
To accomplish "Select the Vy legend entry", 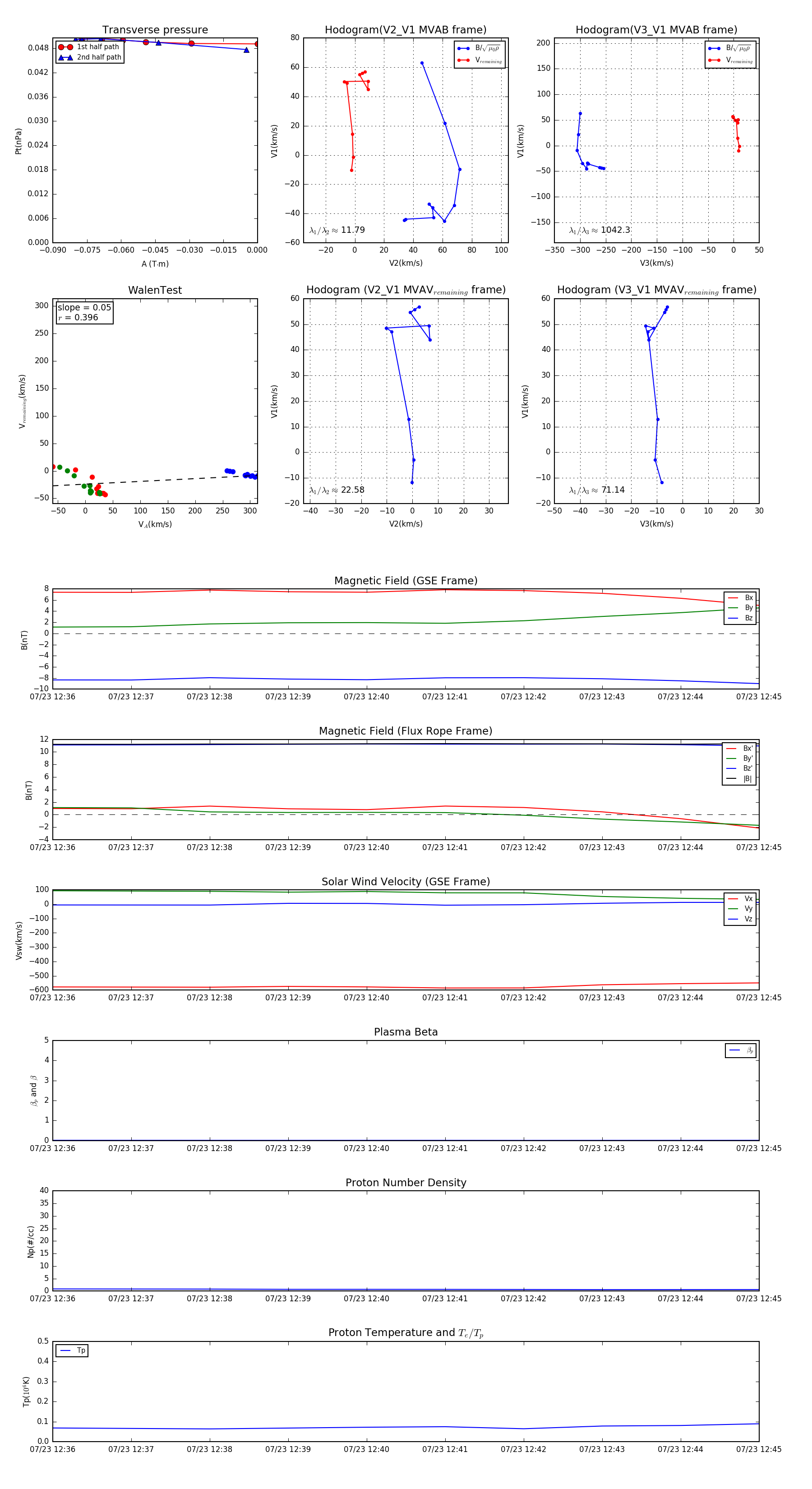I will pyautogui.click(x=740, y=909).
